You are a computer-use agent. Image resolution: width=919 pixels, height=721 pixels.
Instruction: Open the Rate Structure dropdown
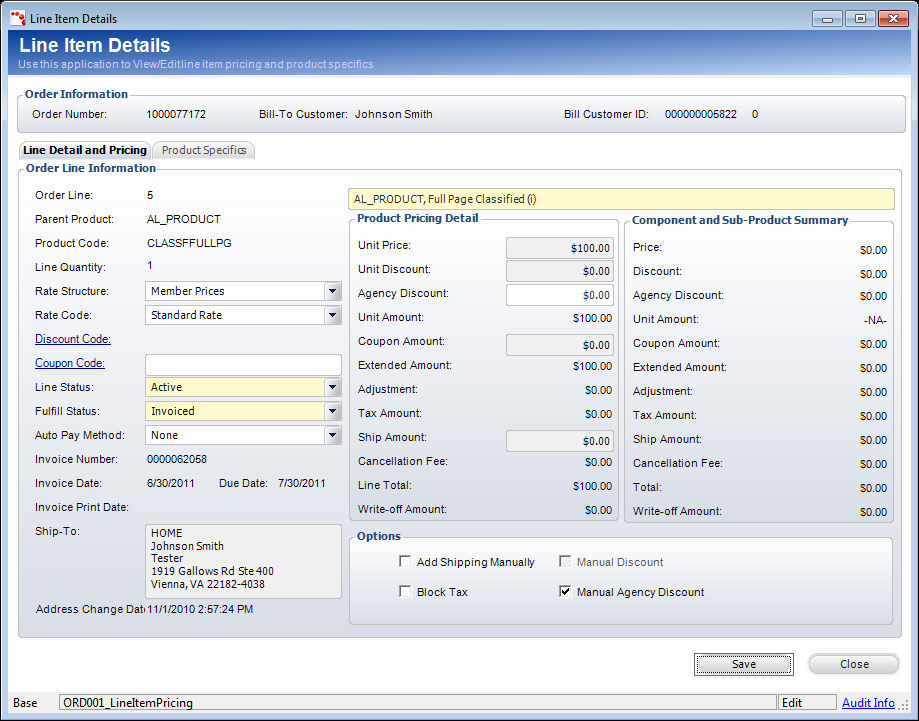click(332, 291)
